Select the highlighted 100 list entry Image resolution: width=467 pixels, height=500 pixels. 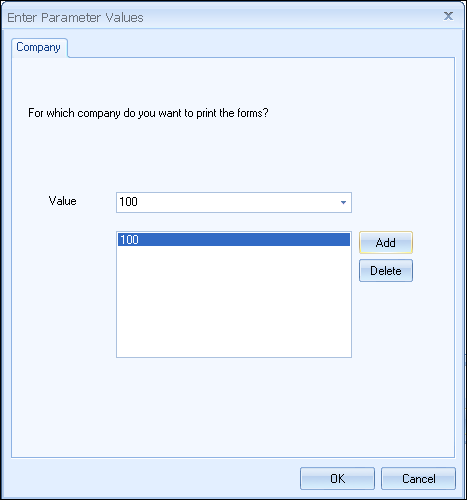(x=234, y=240)
